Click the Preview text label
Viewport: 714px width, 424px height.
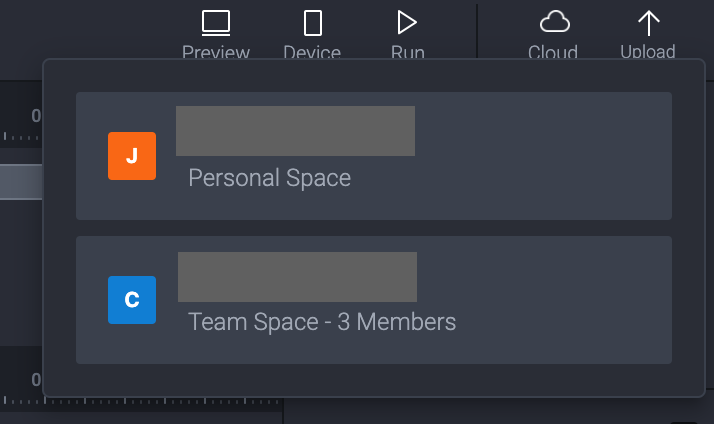click(216, 52)
